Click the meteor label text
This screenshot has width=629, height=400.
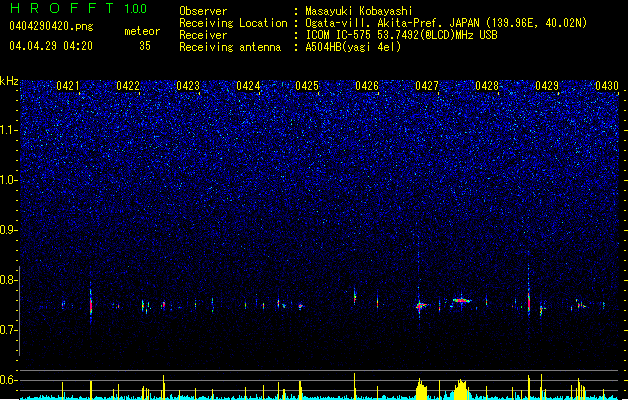(142, 31)
